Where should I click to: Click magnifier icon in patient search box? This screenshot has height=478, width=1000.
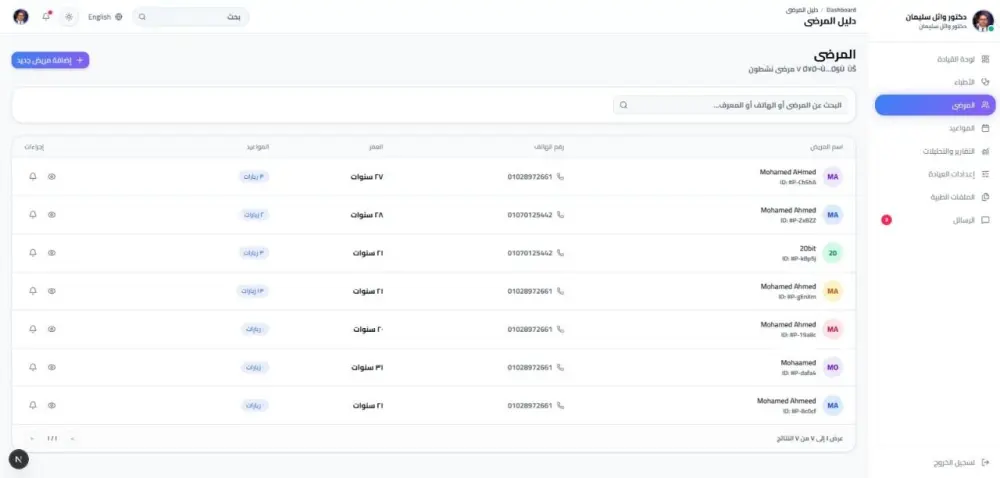pos(623,105)
